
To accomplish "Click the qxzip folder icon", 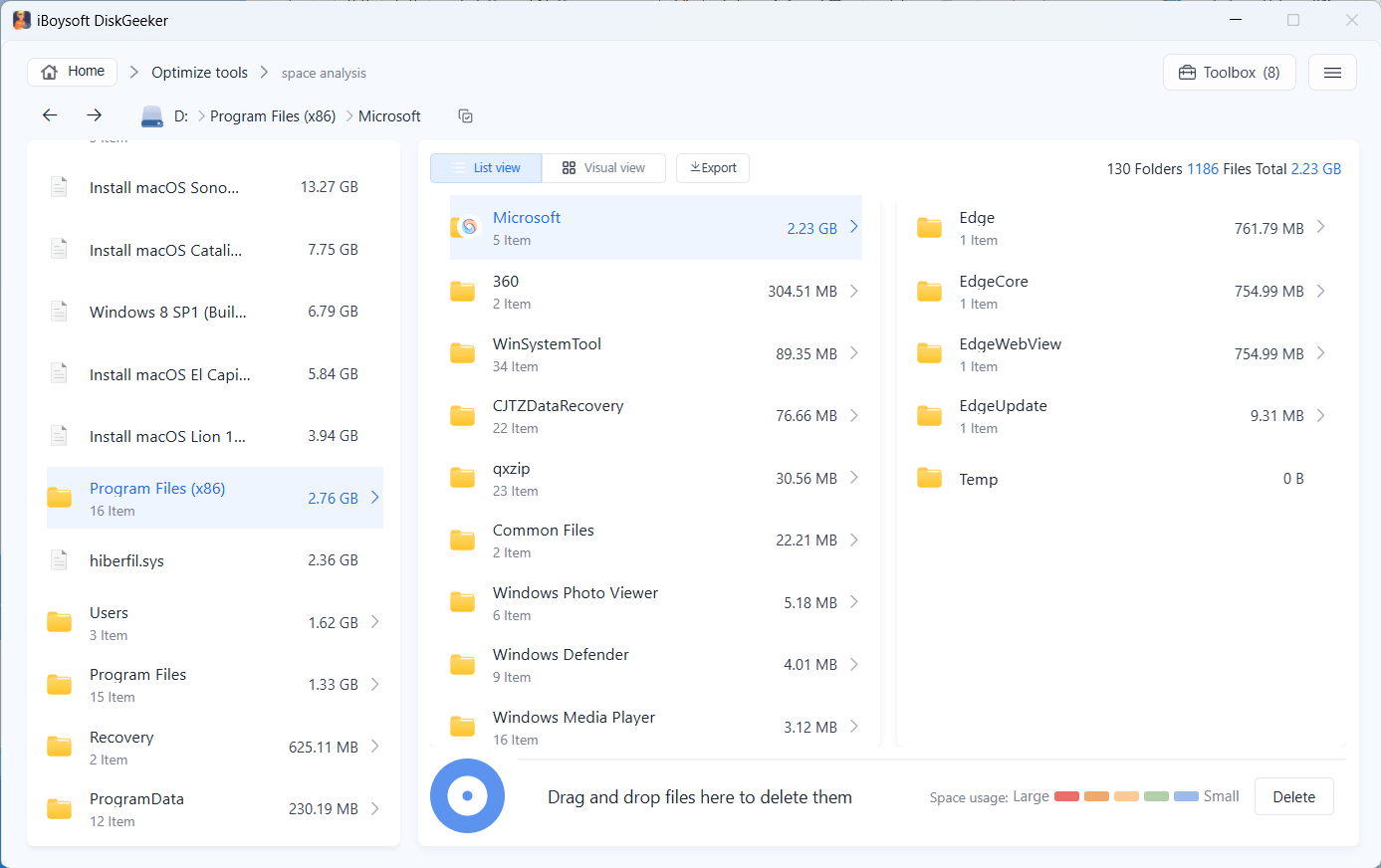I will [462, 478].
